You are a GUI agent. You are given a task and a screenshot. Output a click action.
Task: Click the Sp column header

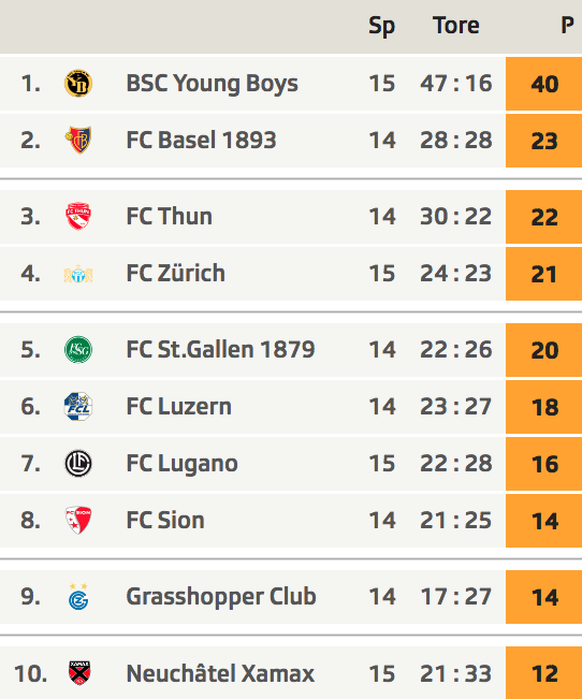381,26
